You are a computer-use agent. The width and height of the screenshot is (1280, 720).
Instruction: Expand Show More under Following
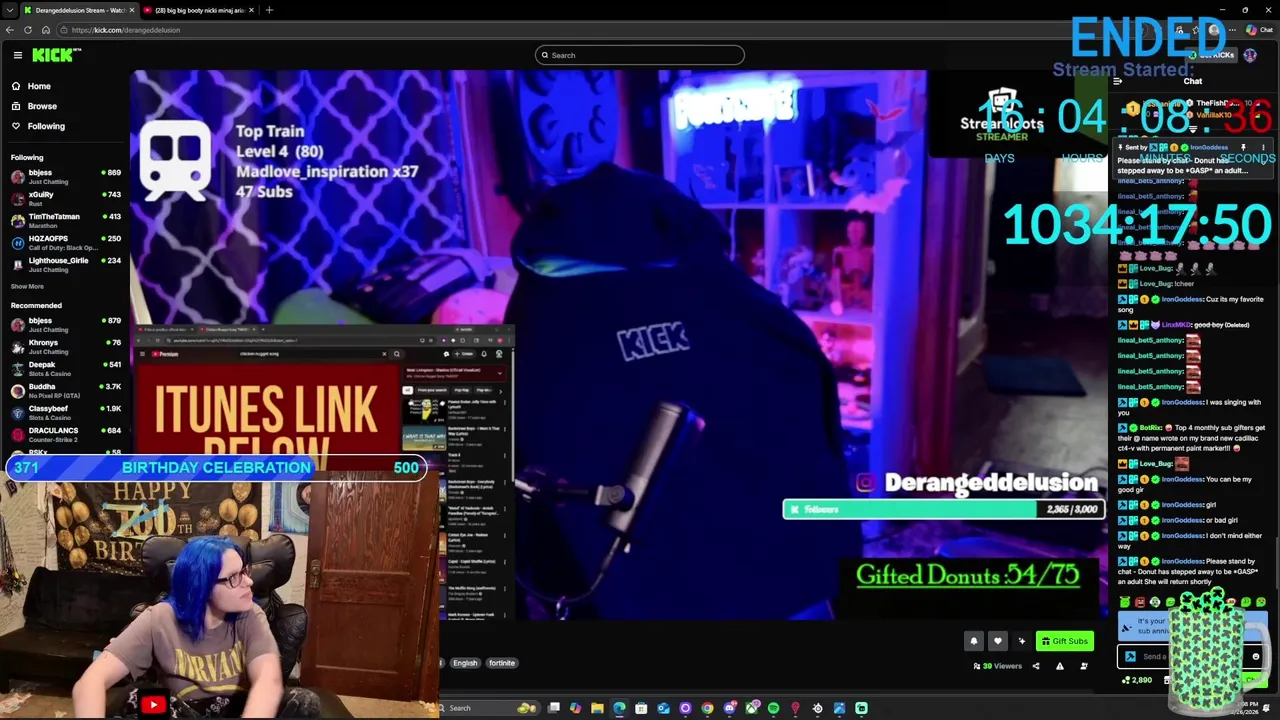[x=27, y=286]
